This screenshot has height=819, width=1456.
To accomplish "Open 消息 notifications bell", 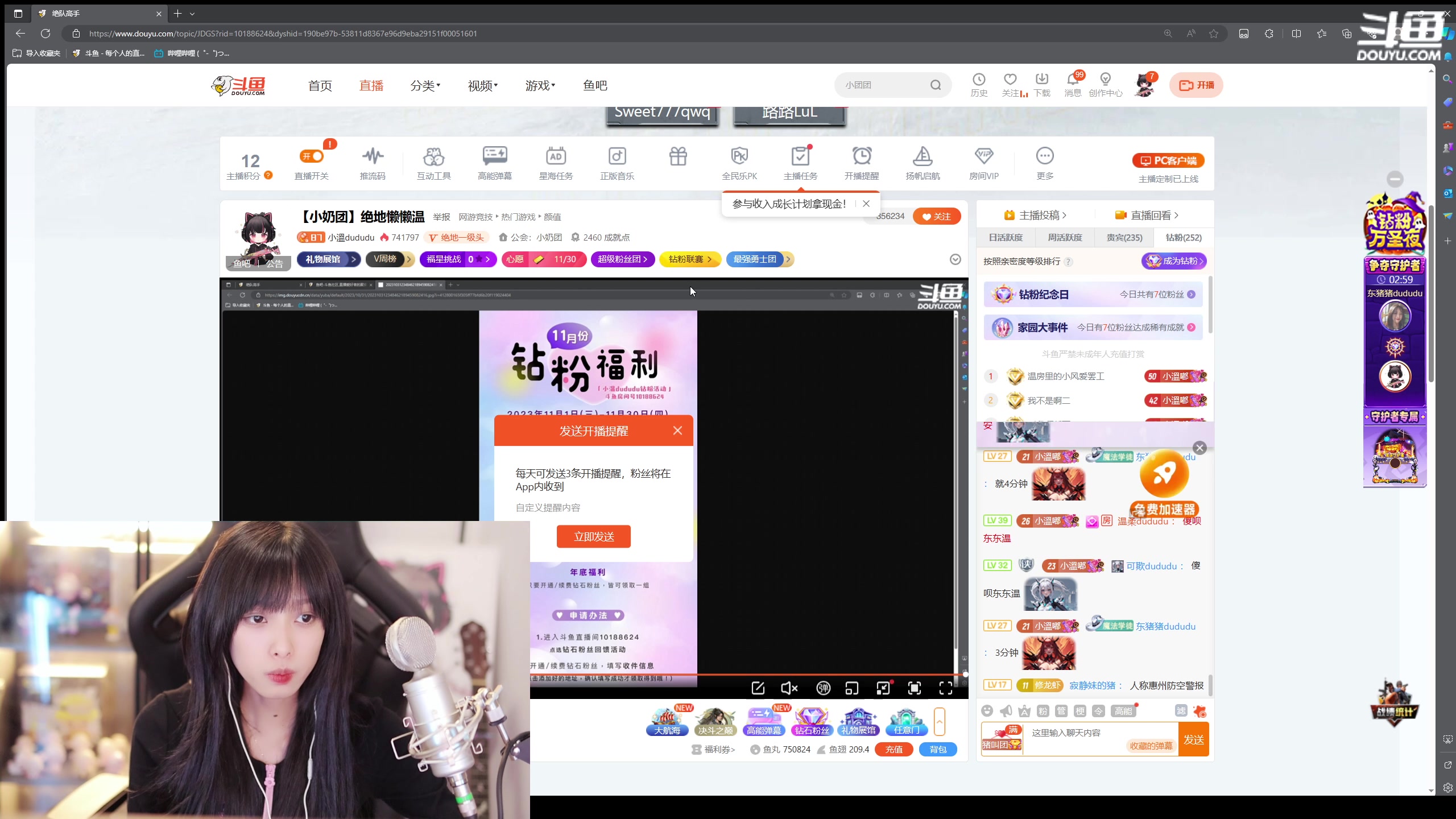I will click(1073, 85).
